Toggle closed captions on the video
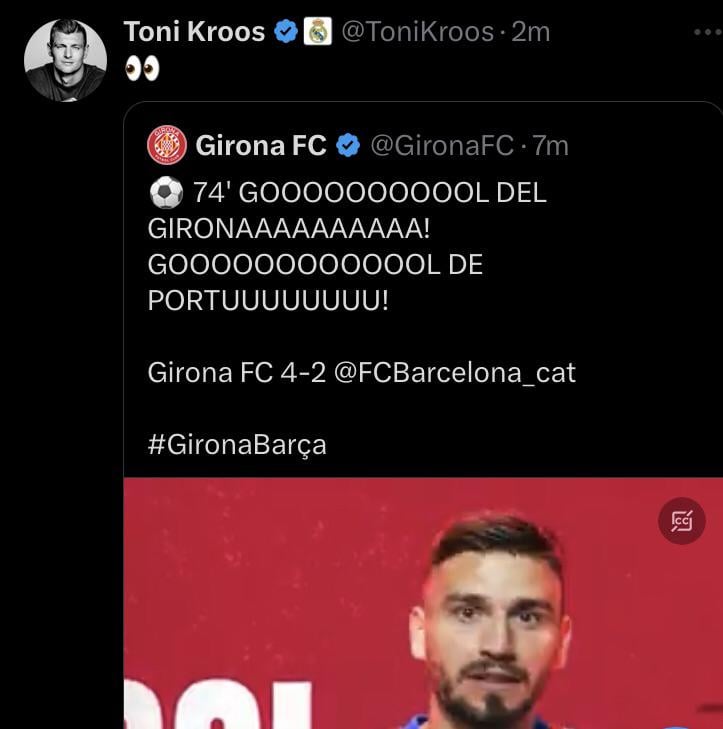The width and height of the screenshot is (723, 729). [x=682, y=520]
